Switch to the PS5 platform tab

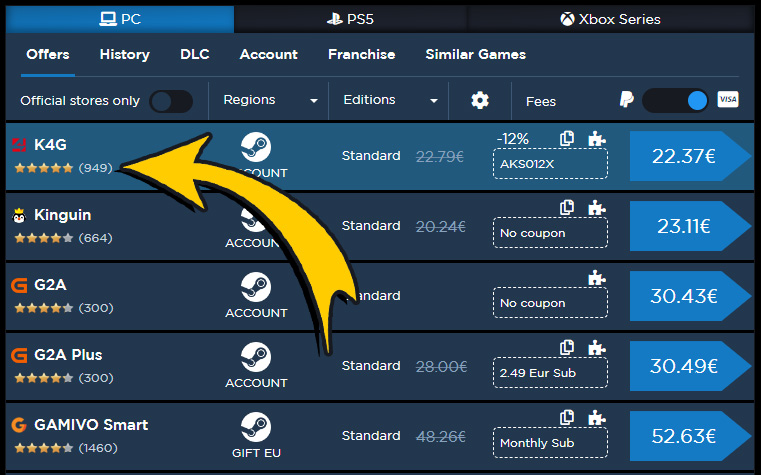[350, 19]
